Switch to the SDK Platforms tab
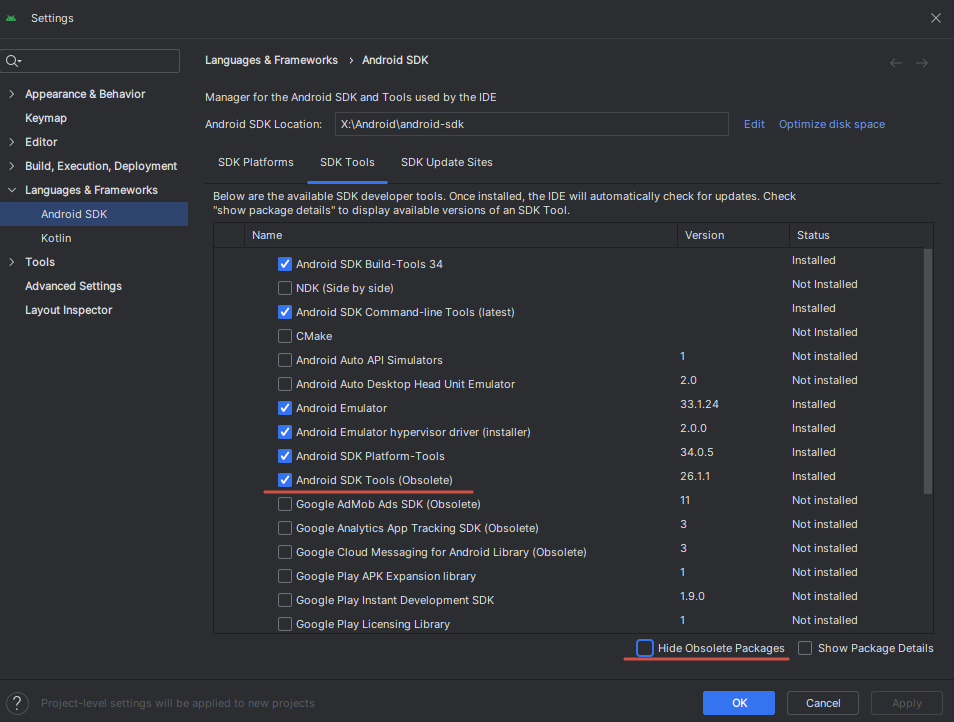 point(256,162)
